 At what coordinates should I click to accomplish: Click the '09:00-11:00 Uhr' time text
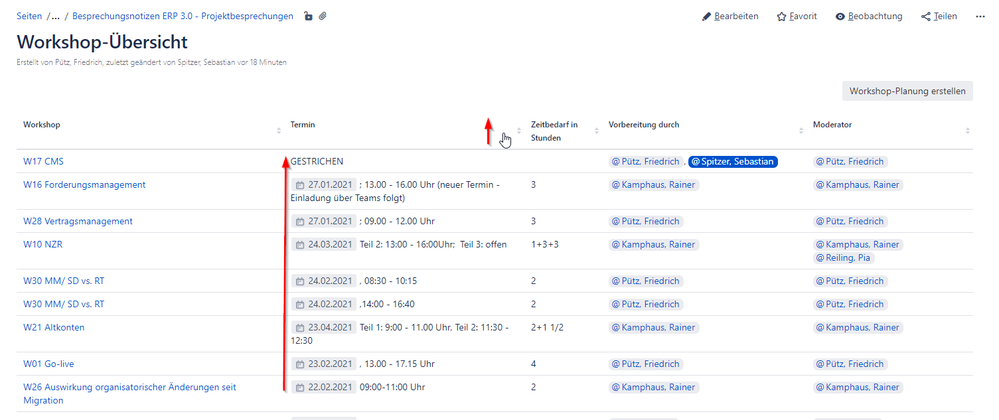click(392, 387)
